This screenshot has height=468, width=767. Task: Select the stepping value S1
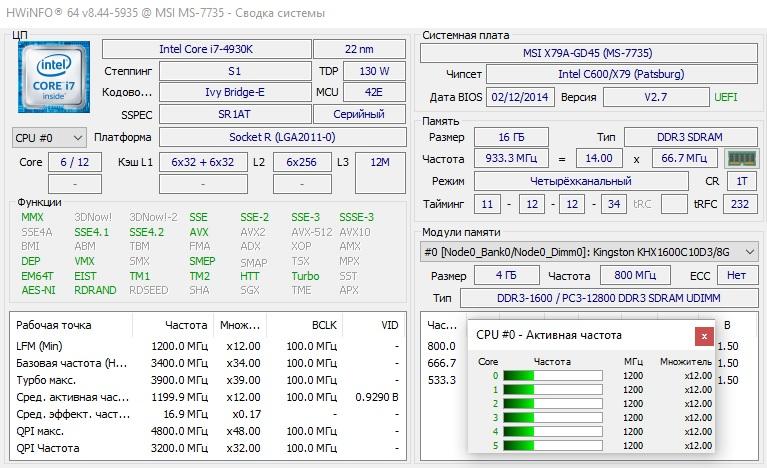pos(235,71)
